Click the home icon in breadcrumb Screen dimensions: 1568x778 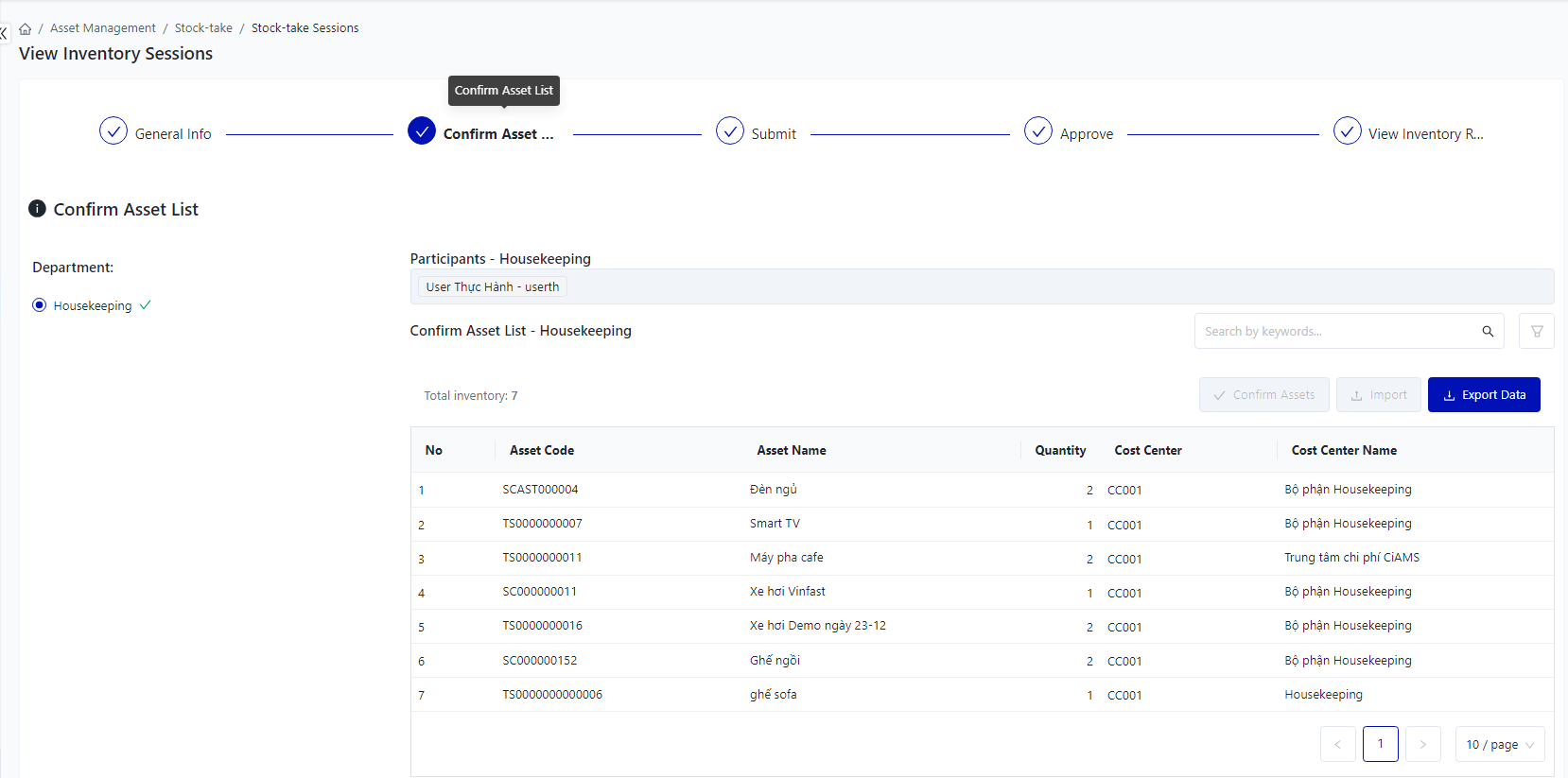26,28
